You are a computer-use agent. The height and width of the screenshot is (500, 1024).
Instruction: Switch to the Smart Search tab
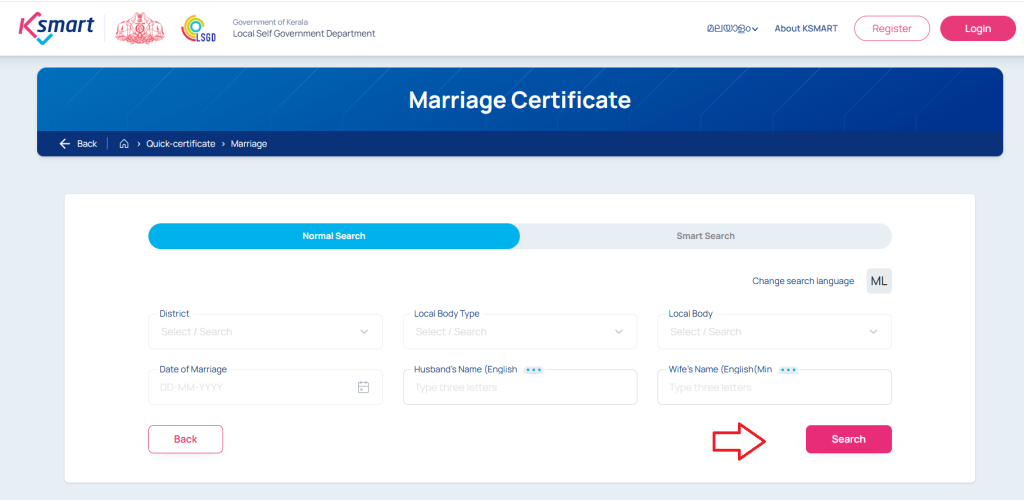[705, 236]
